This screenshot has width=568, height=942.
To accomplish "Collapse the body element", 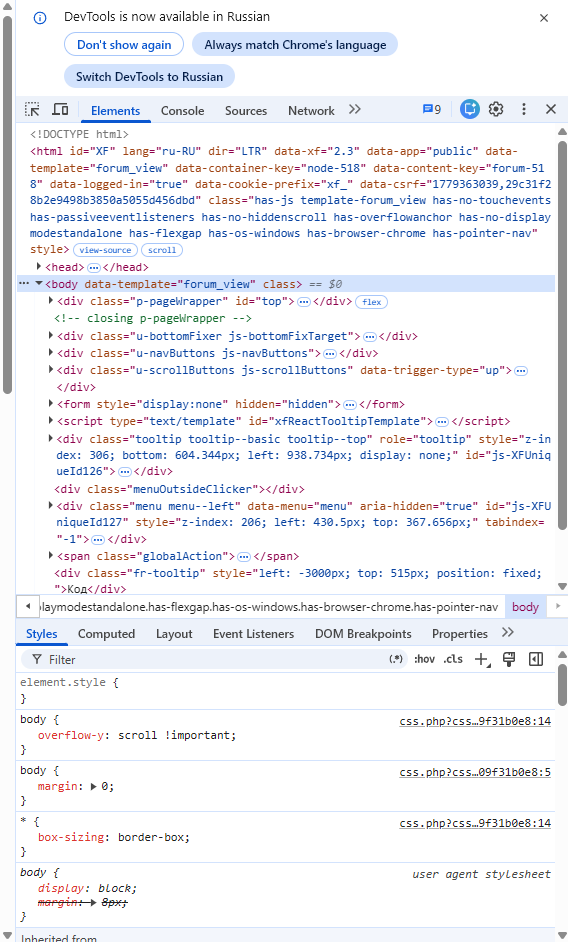I will (x=39, y=284).
